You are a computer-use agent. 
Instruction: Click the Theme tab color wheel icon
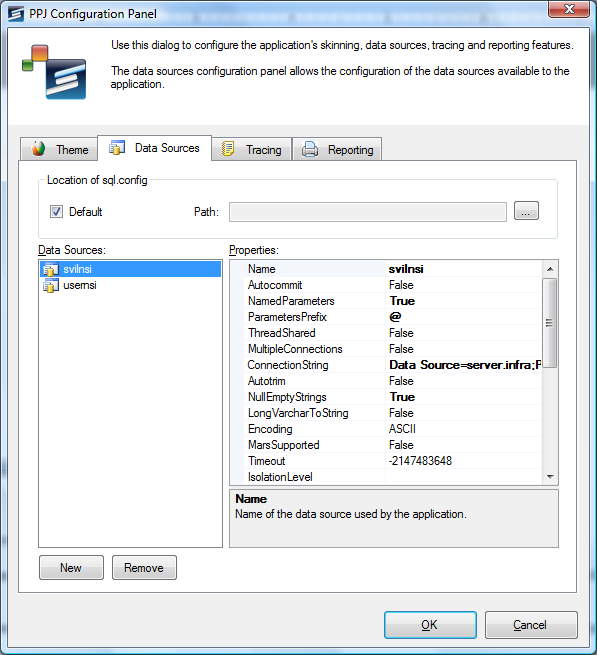pos(38,149)
